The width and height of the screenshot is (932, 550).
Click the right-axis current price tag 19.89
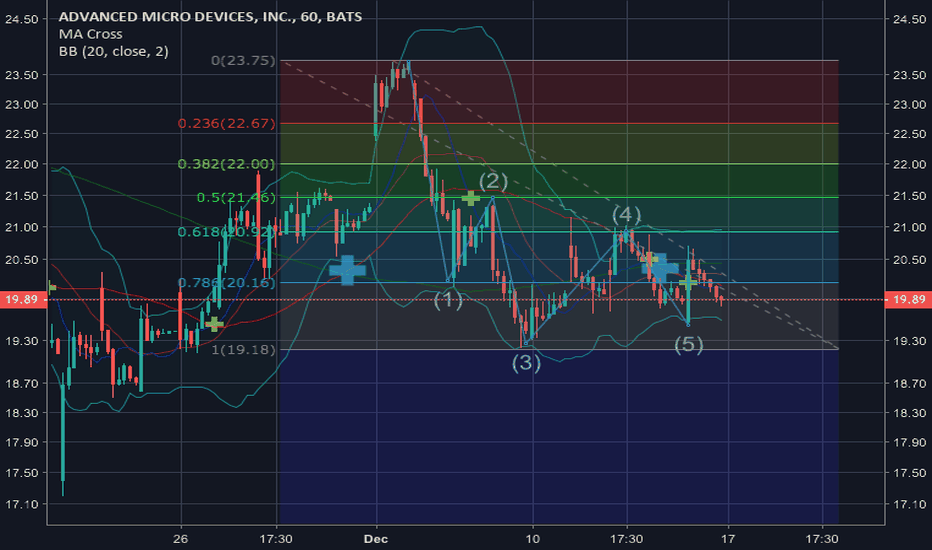point(908,299)
